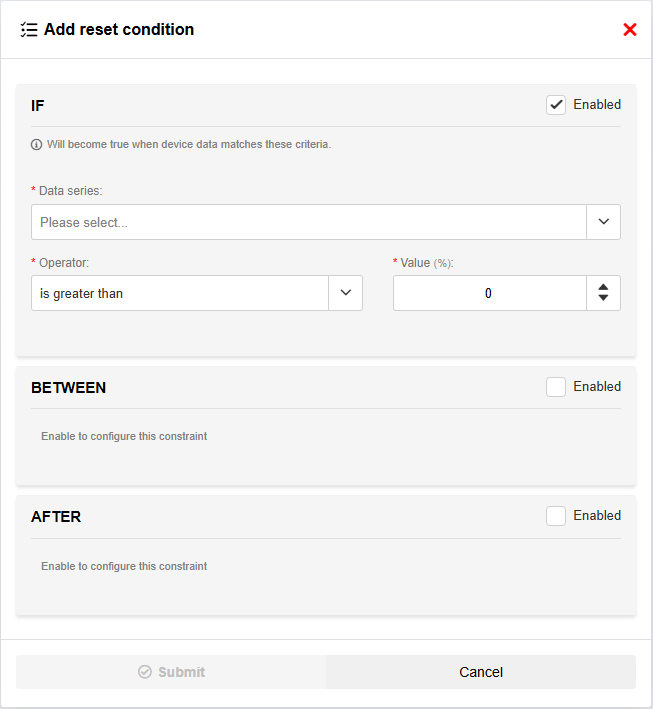Click the IF section header label
653x709 pixels.
[38, 105]
